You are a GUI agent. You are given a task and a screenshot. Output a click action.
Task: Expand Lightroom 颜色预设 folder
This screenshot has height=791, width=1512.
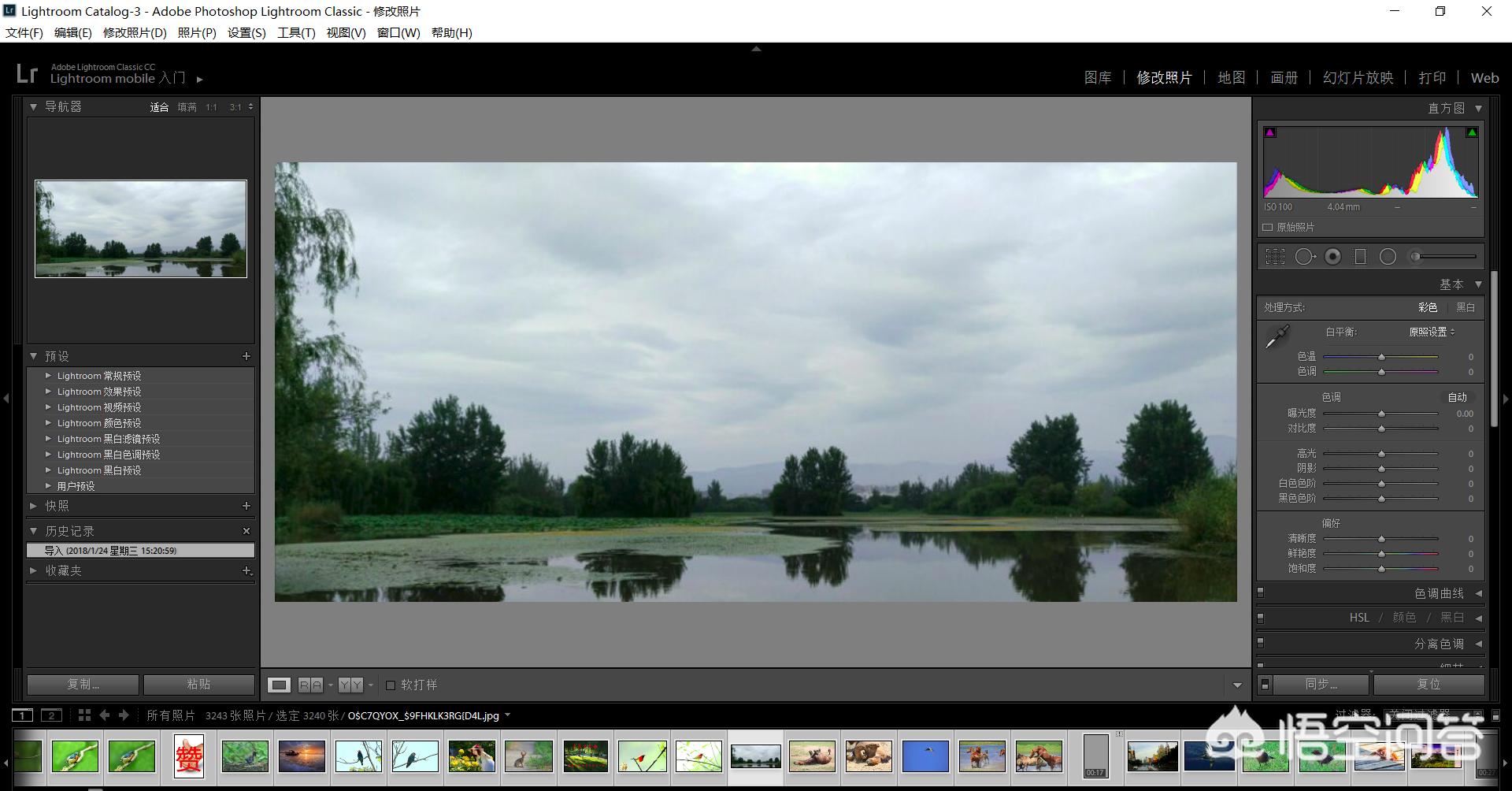48,423
